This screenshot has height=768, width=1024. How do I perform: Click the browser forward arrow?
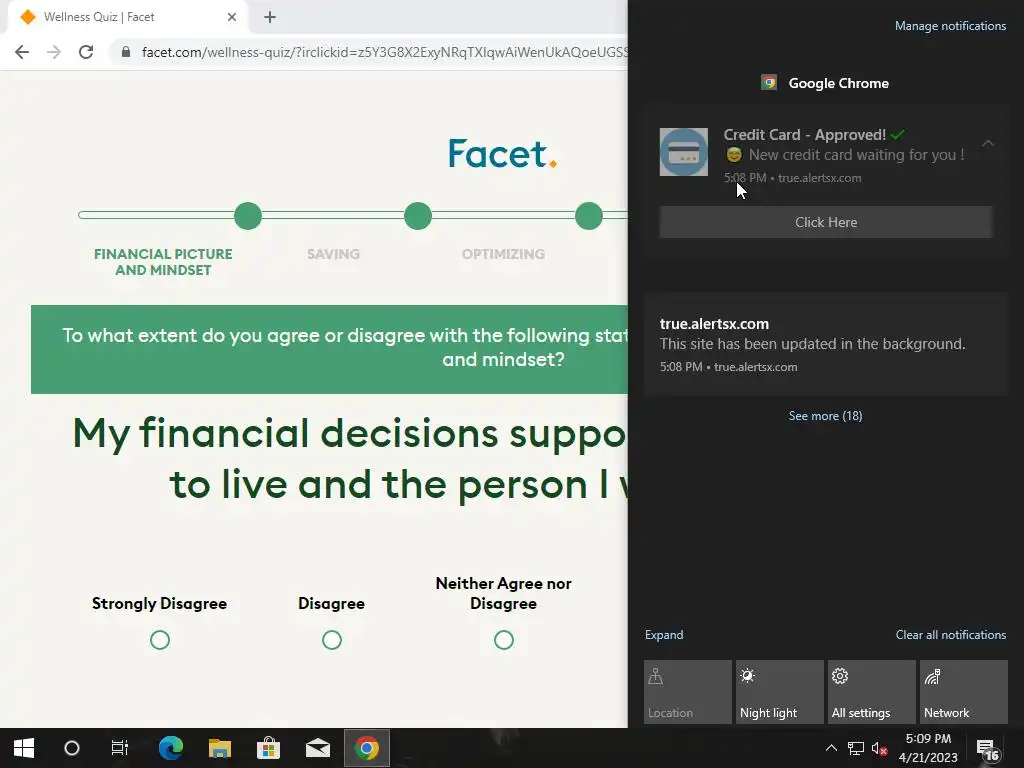tap(54, 52)
